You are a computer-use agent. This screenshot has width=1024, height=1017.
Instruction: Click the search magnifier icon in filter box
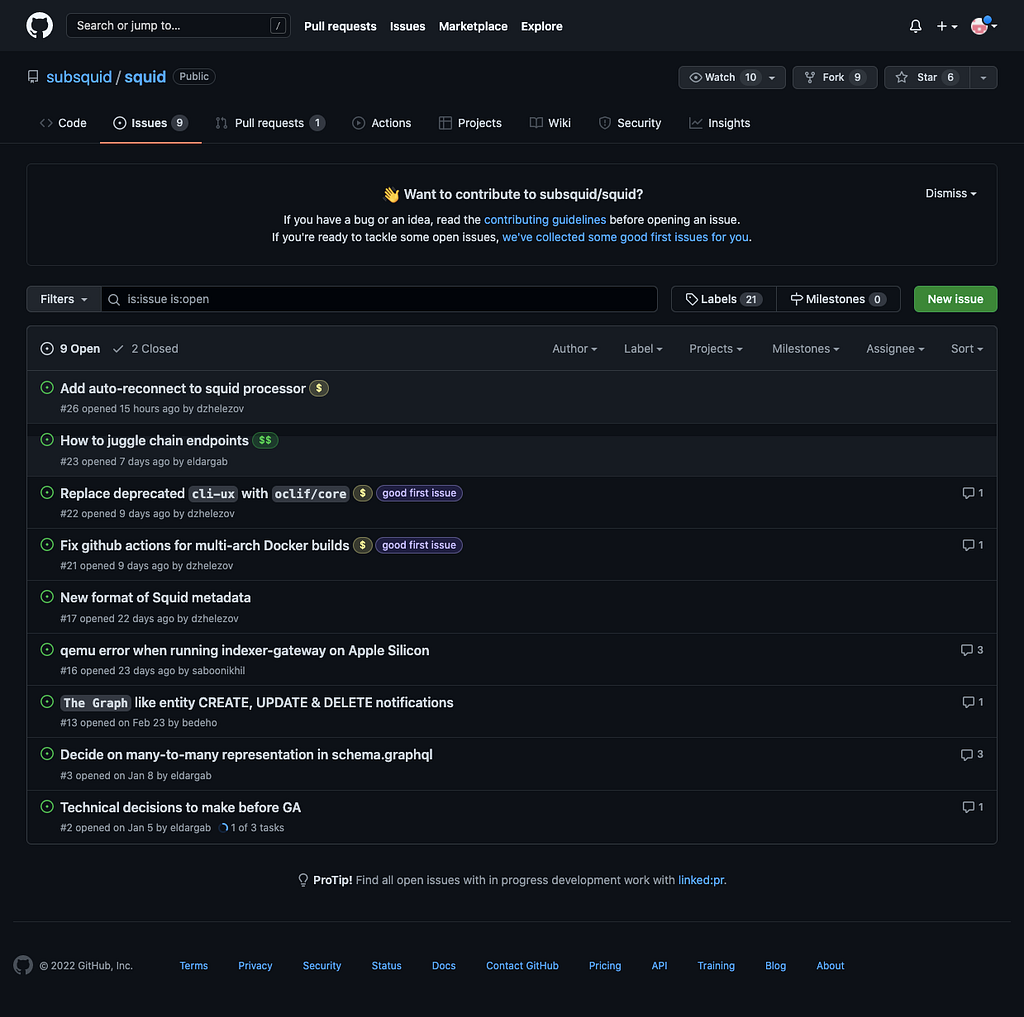click(x=114, y=299)
